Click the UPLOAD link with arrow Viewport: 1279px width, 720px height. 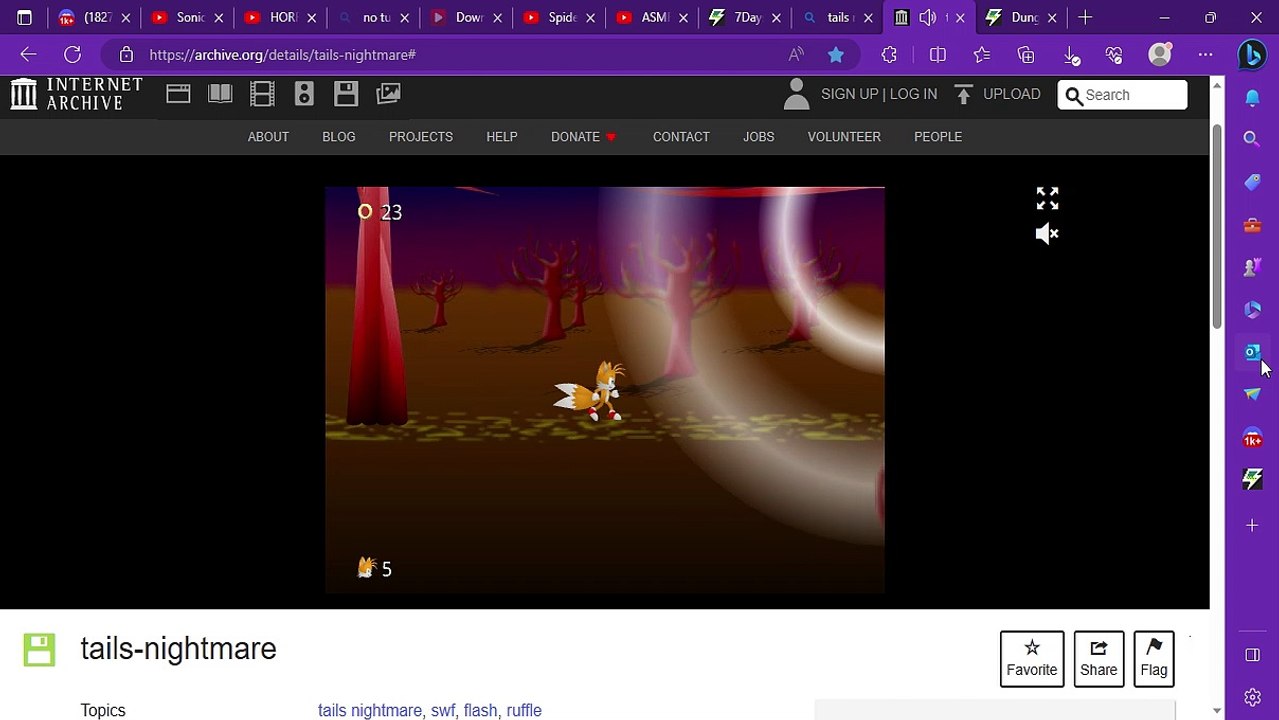click(x=997, y=94)
